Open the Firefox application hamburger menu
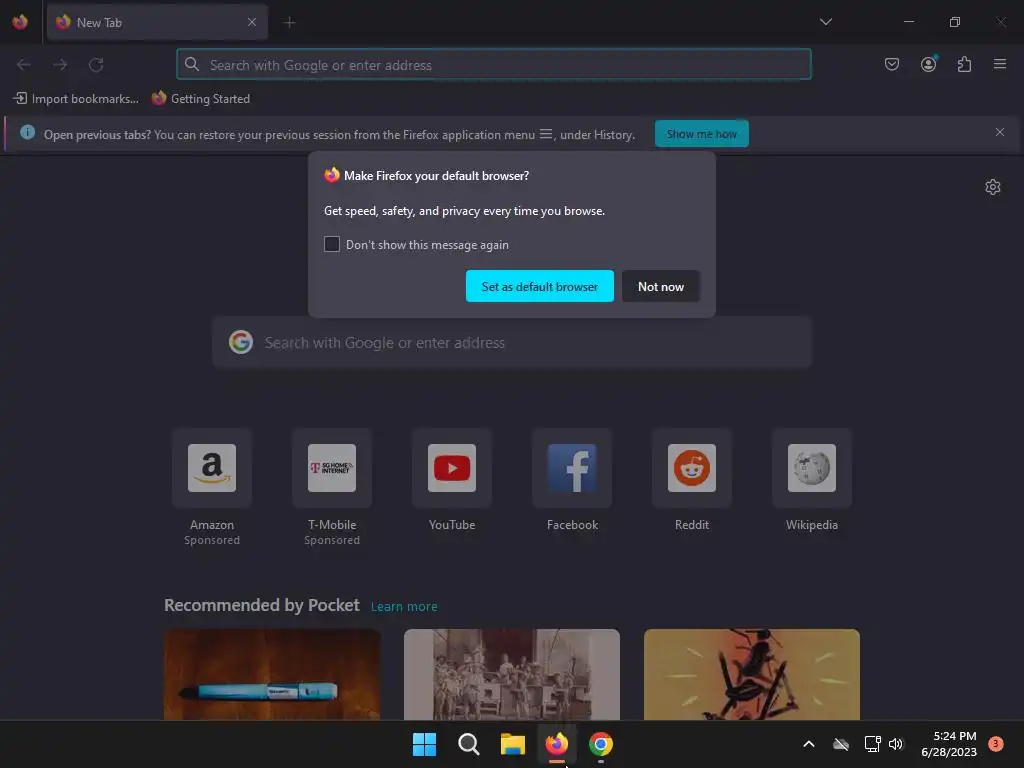1024x768 pixels. 999,64
